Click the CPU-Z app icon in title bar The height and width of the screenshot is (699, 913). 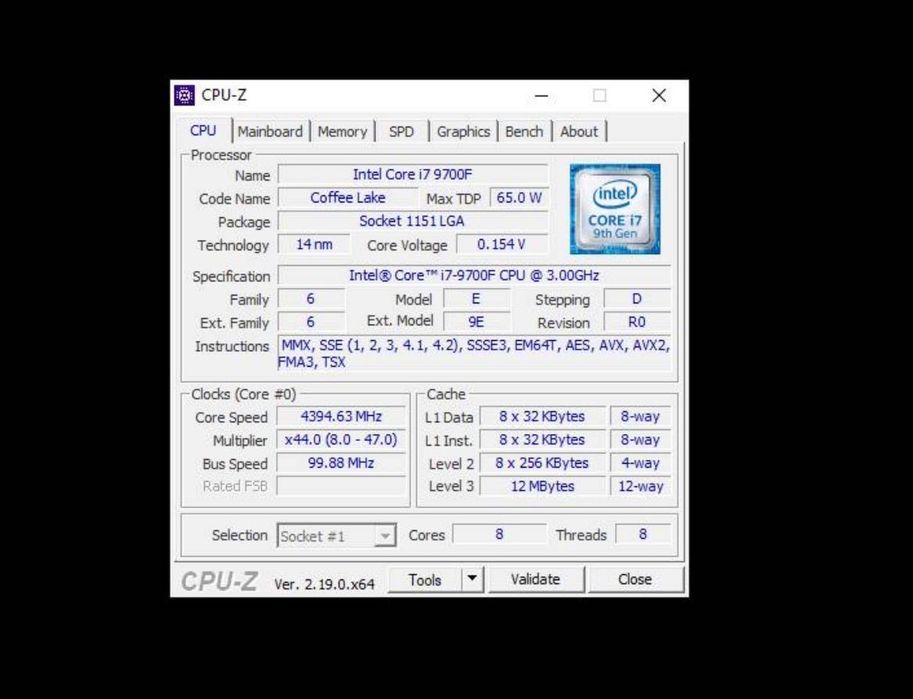click(x=184, y=95)
